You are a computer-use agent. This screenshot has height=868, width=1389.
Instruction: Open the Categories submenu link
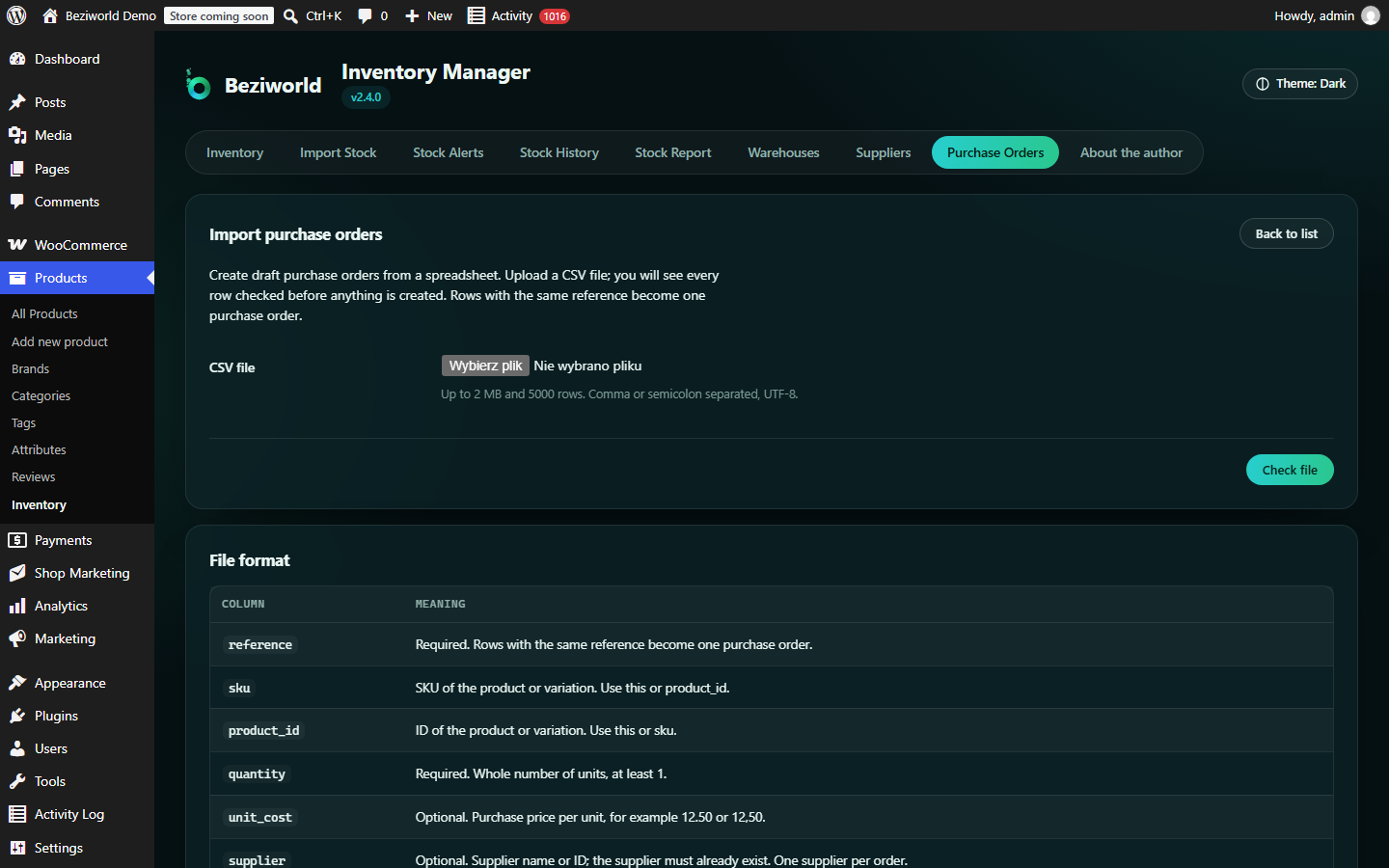pyautogui.click(x=41, y=395)
